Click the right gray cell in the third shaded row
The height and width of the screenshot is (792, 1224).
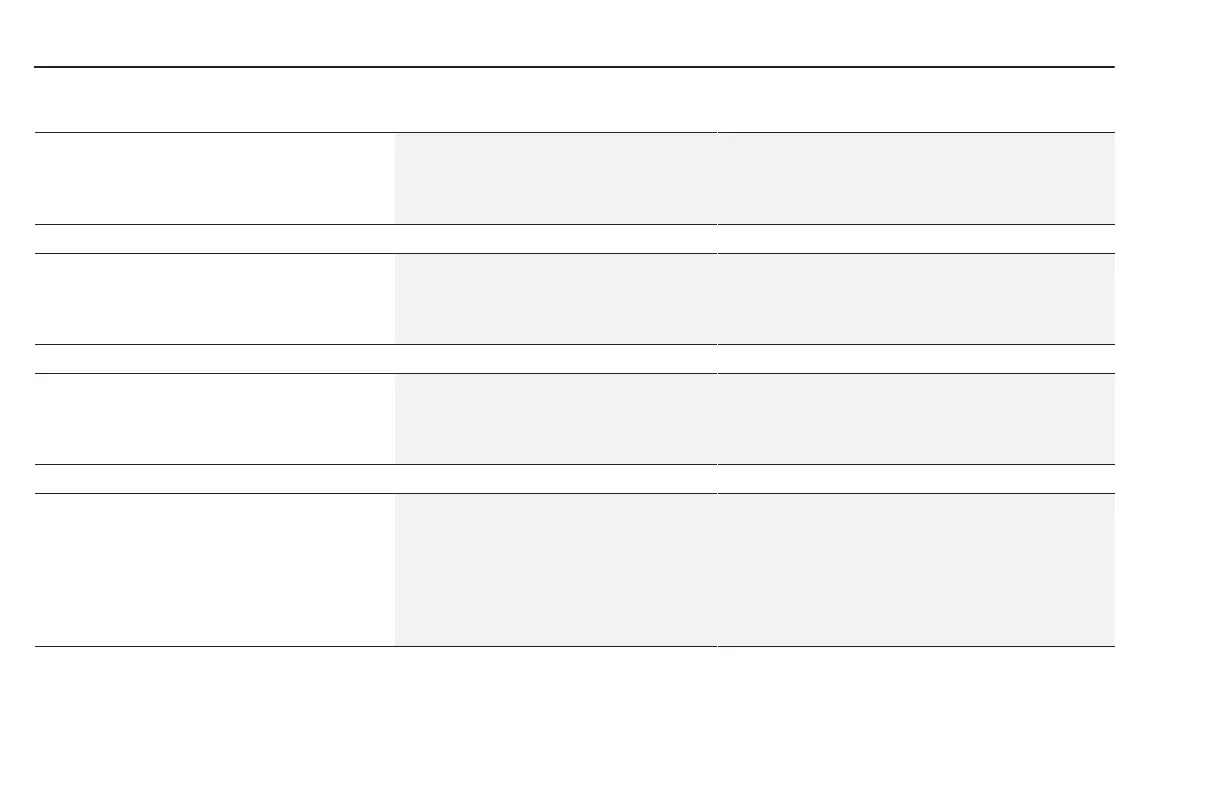(x=915, y=418)
